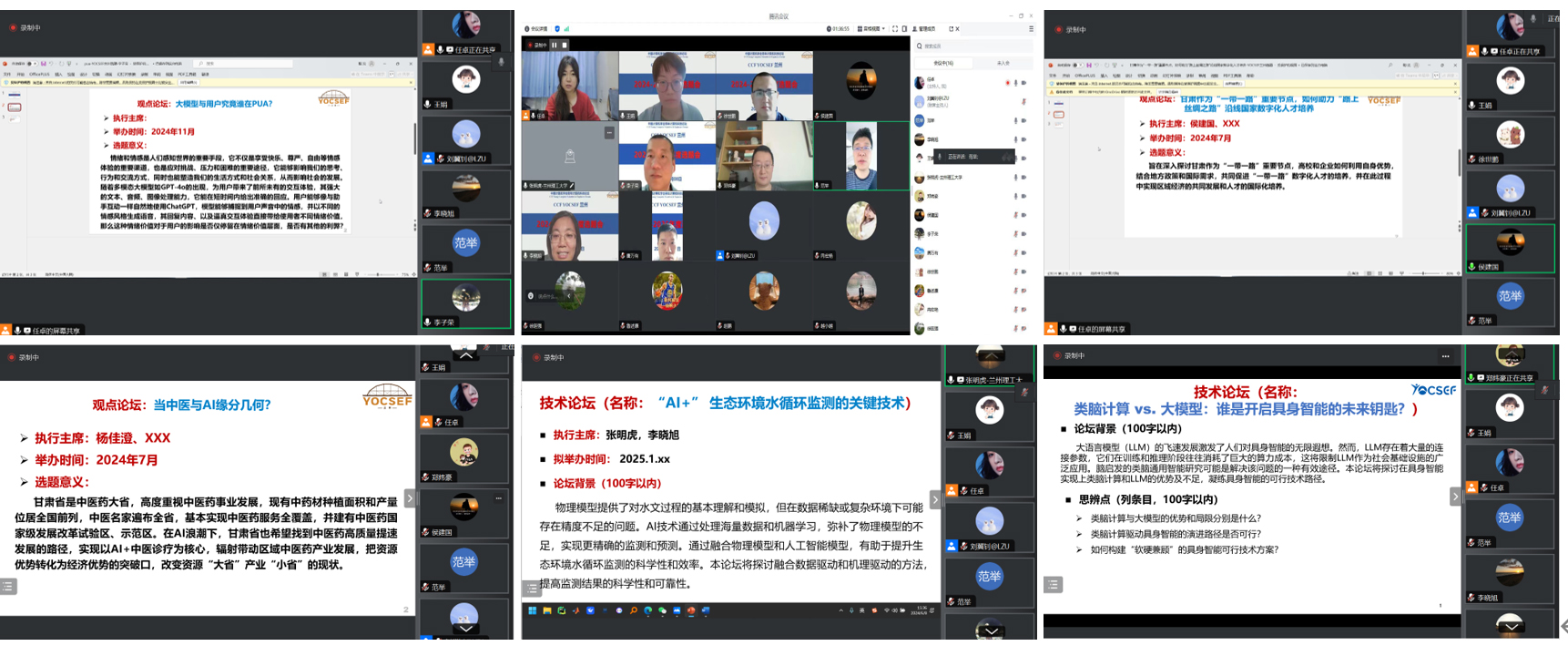Toggle 郑炜豪's microphone in the member list
Image resolution: width=1568 pixels, height=656 pixels.
(1015, 196)
